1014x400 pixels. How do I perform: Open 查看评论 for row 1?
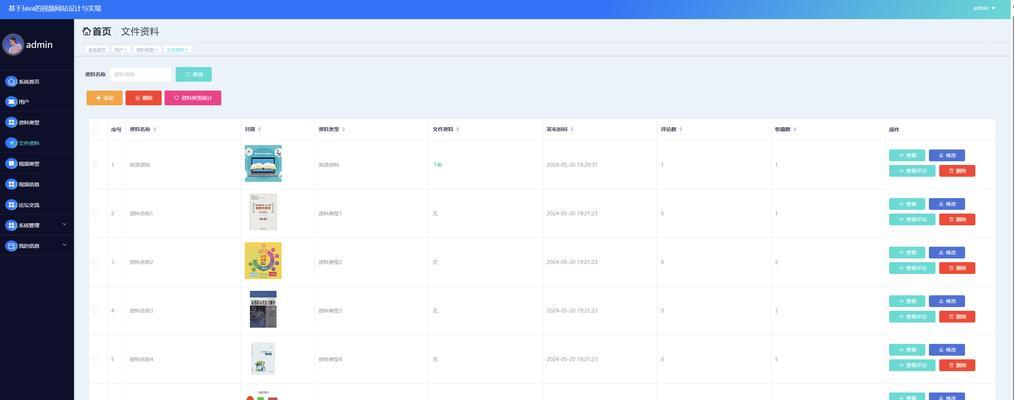point(912,171)
